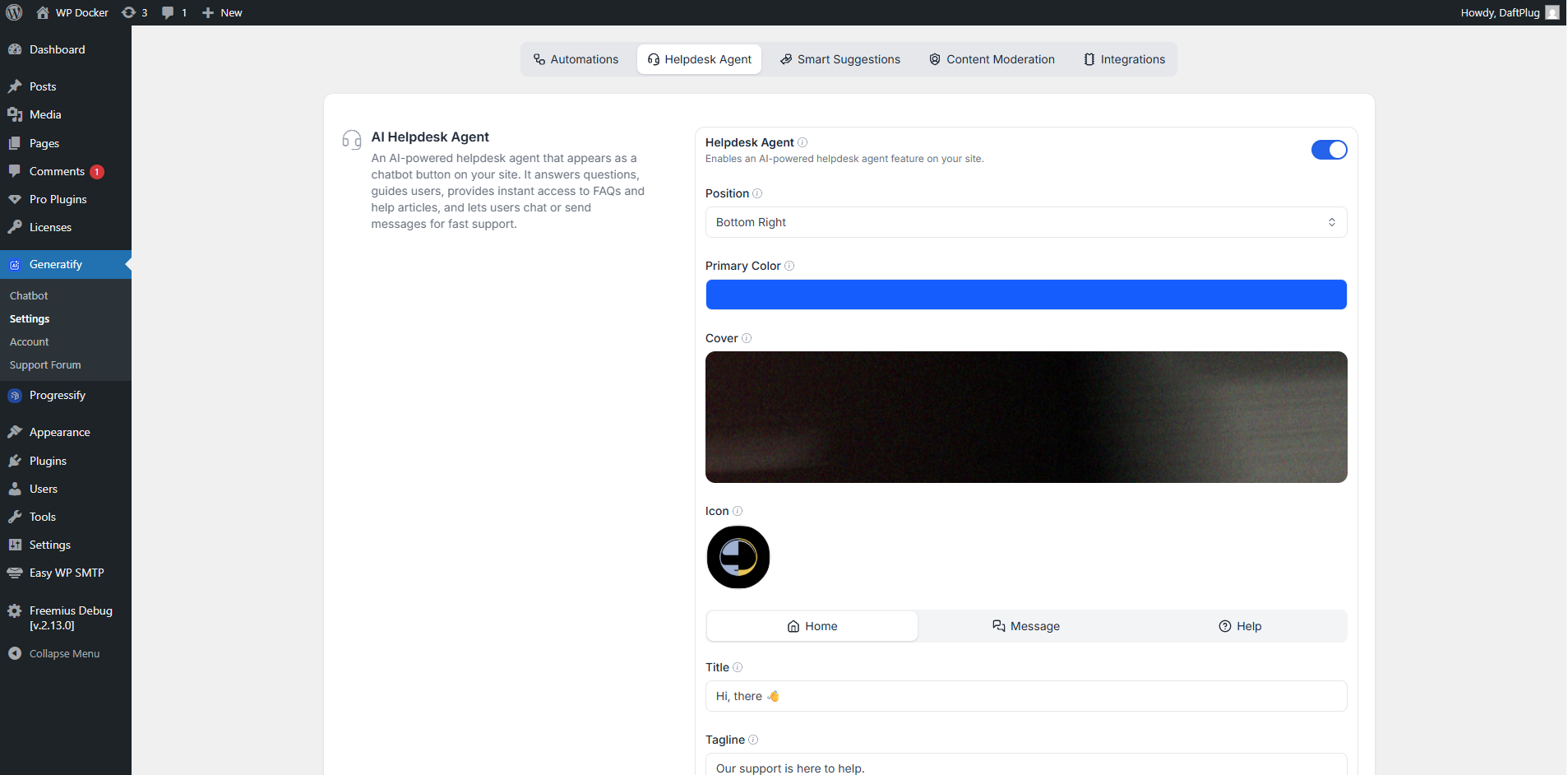Select the Home tab in helpdesk settings
The width and height of the screenshot is (1568, 775).
812,626
